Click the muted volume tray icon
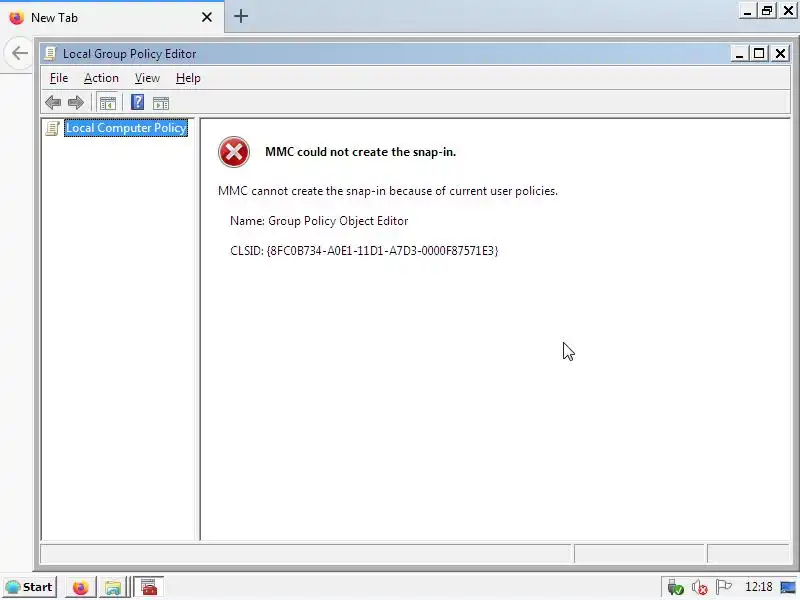The image size is (800, 600). [699, 588]
